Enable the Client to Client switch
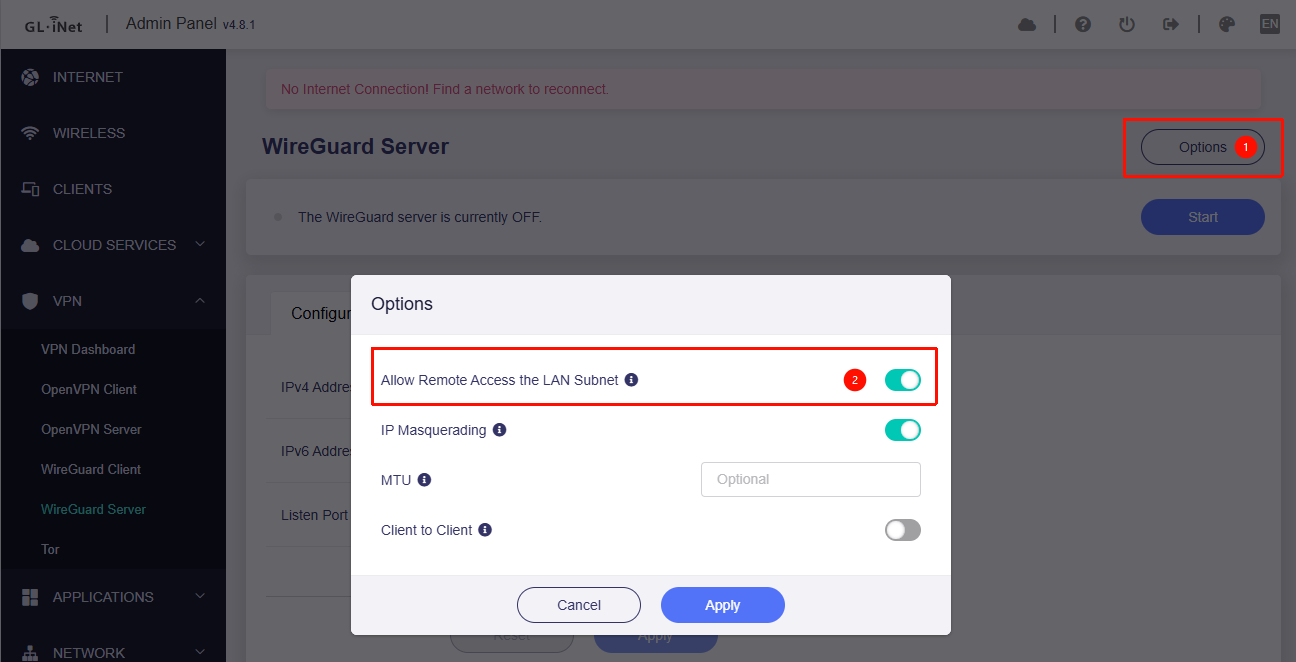The image size is (1296, 662). 902,530
